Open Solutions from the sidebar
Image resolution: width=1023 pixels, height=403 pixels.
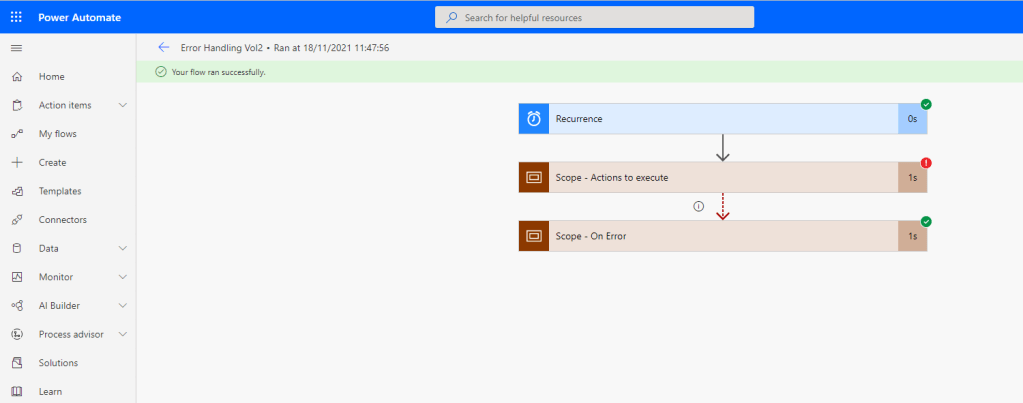[58, 363]
